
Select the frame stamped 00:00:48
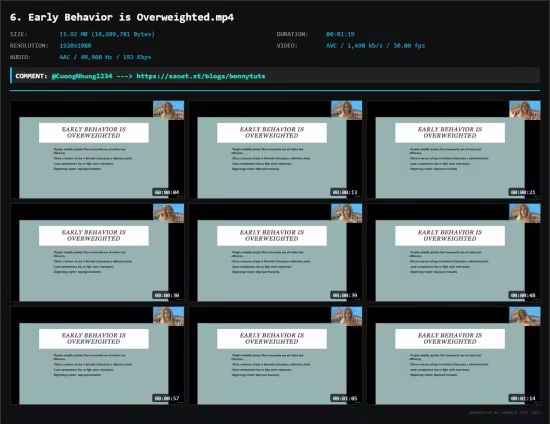[x=454, y=253]
